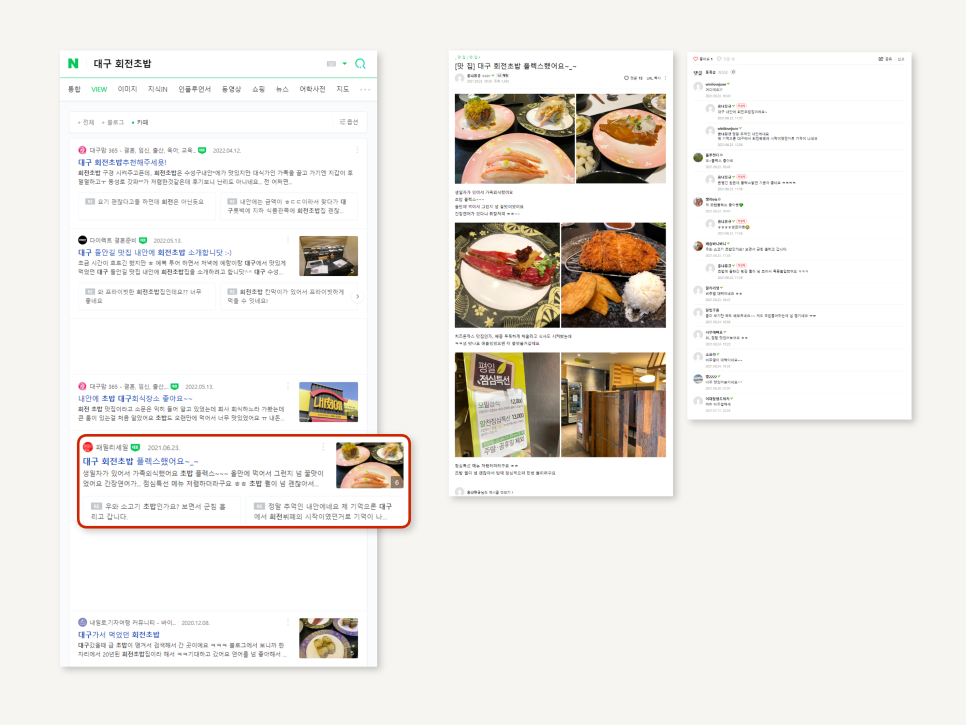Open the 내안에 restaurant sign thumbnail
This screenshot has width=966, height=725.
click(328, 402)
